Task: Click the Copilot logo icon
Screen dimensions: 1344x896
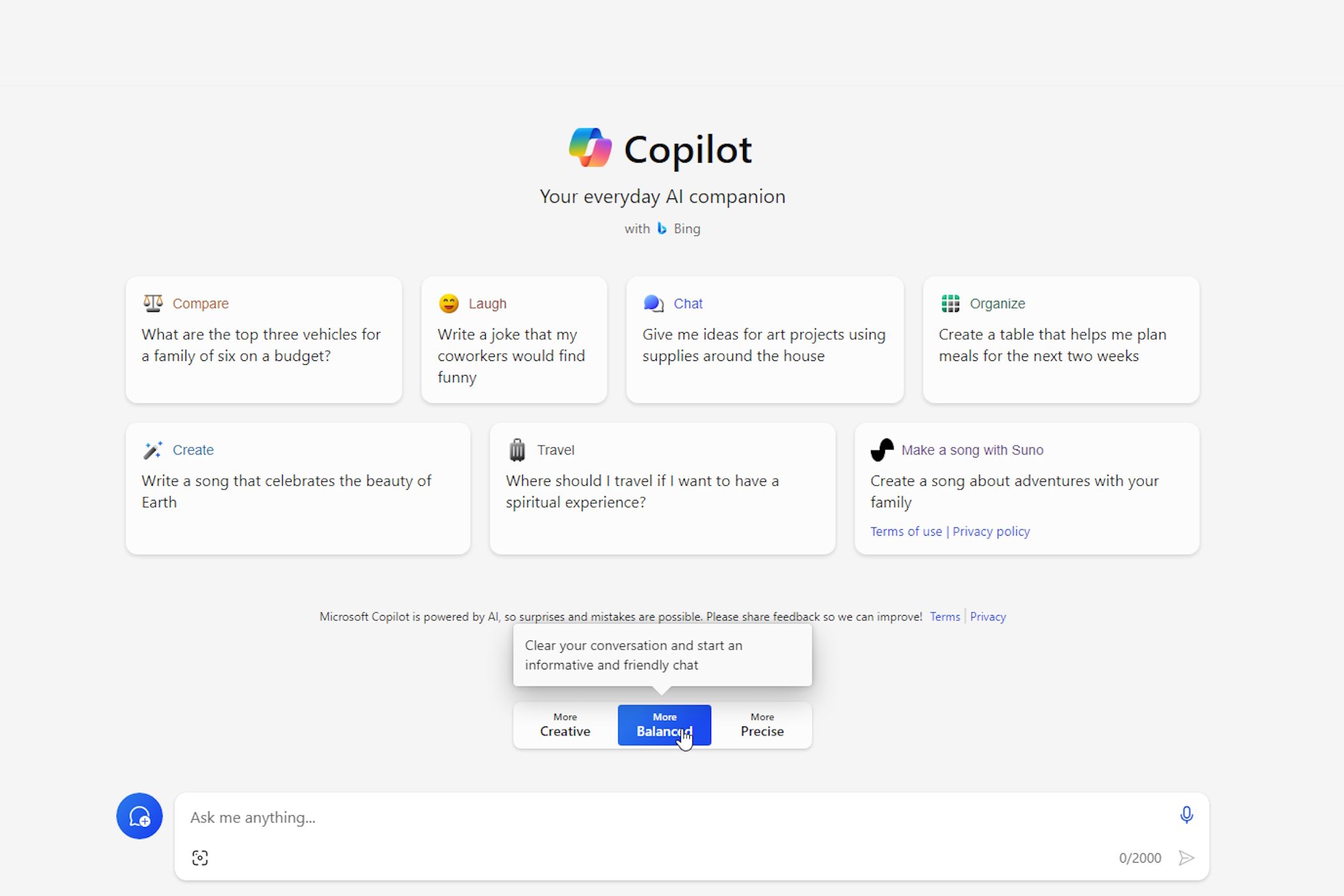Action: 590,148
